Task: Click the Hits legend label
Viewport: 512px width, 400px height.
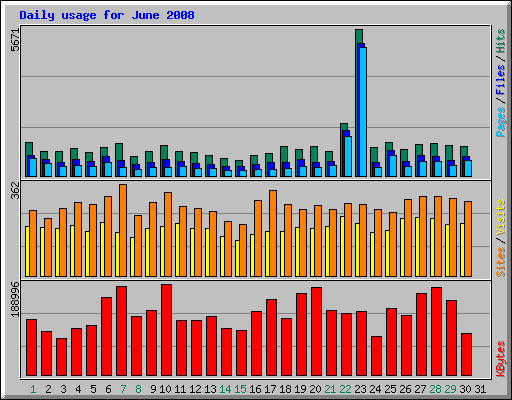Action: (x=501, y=41)
